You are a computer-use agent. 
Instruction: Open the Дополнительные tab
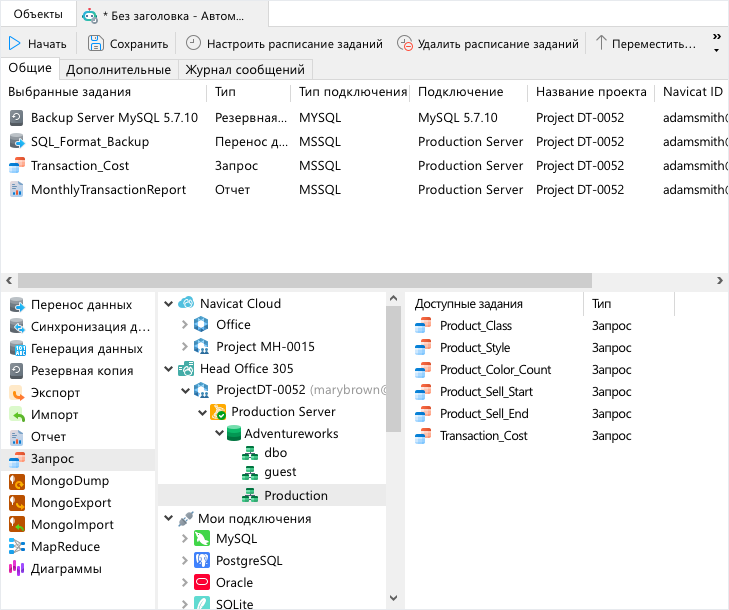(x=119, y=70)
